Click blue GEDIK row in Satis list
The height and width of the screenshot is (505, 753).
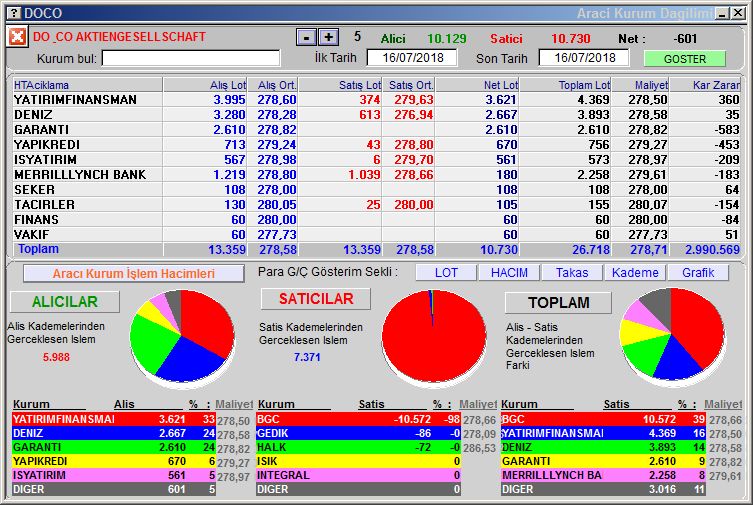pyautogui.click(x=358, y=433)
